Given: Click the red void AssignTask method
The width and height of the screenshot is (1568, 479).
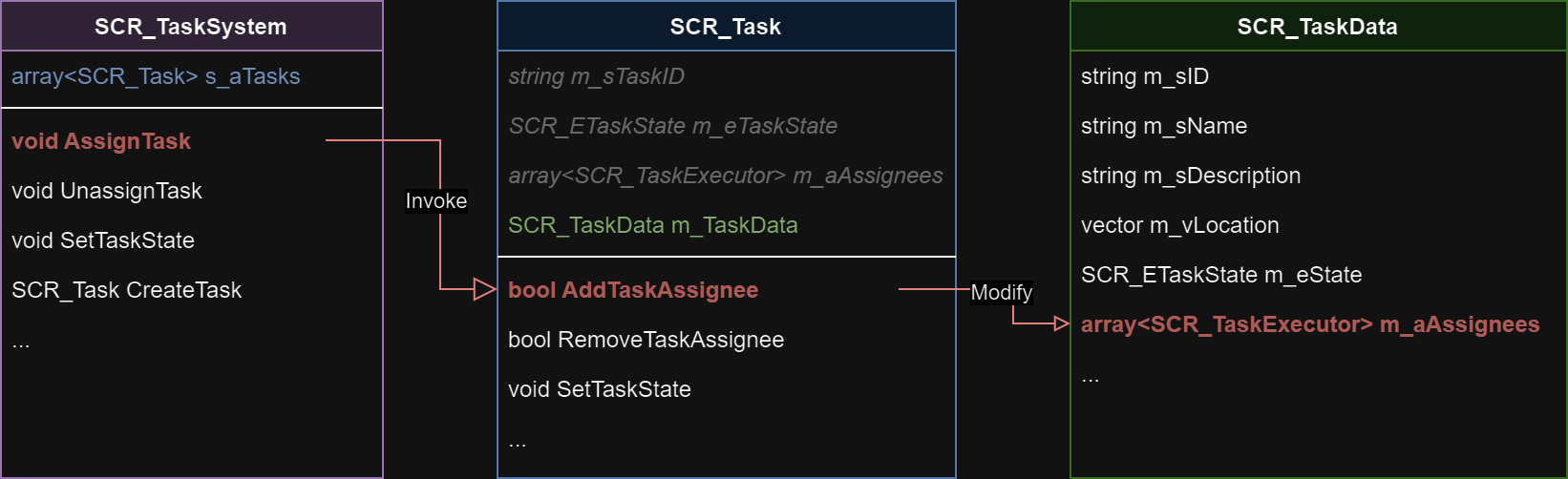Looking at the screenshot, I should [101, 141].
